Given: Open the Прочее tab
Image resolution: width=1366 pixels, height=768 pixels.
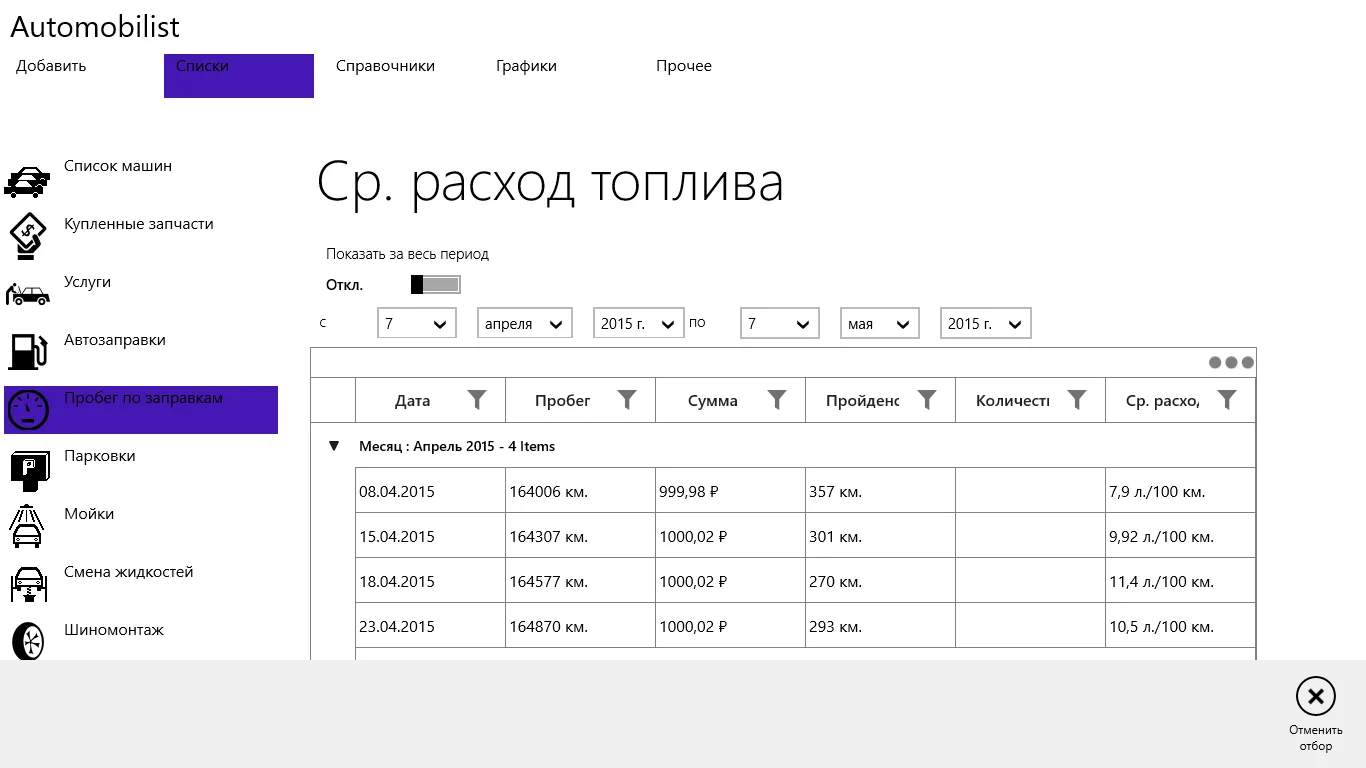Looking at the screenshot, I should (x=684, y=66).
